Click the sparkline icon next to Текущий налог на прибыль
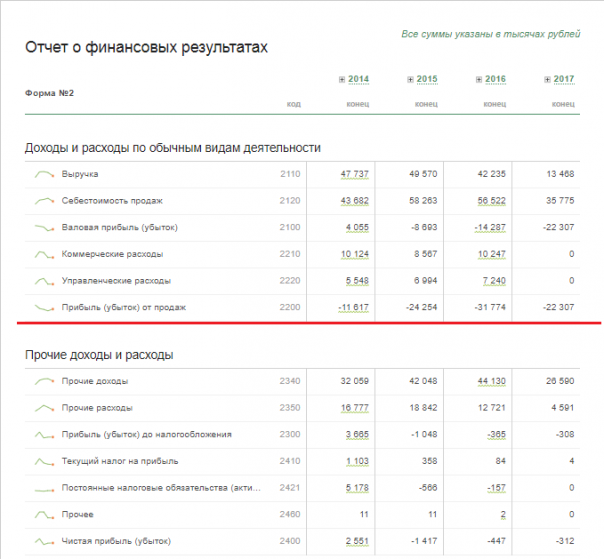Screen dimensions: 604x559 [x=45, y=461]
